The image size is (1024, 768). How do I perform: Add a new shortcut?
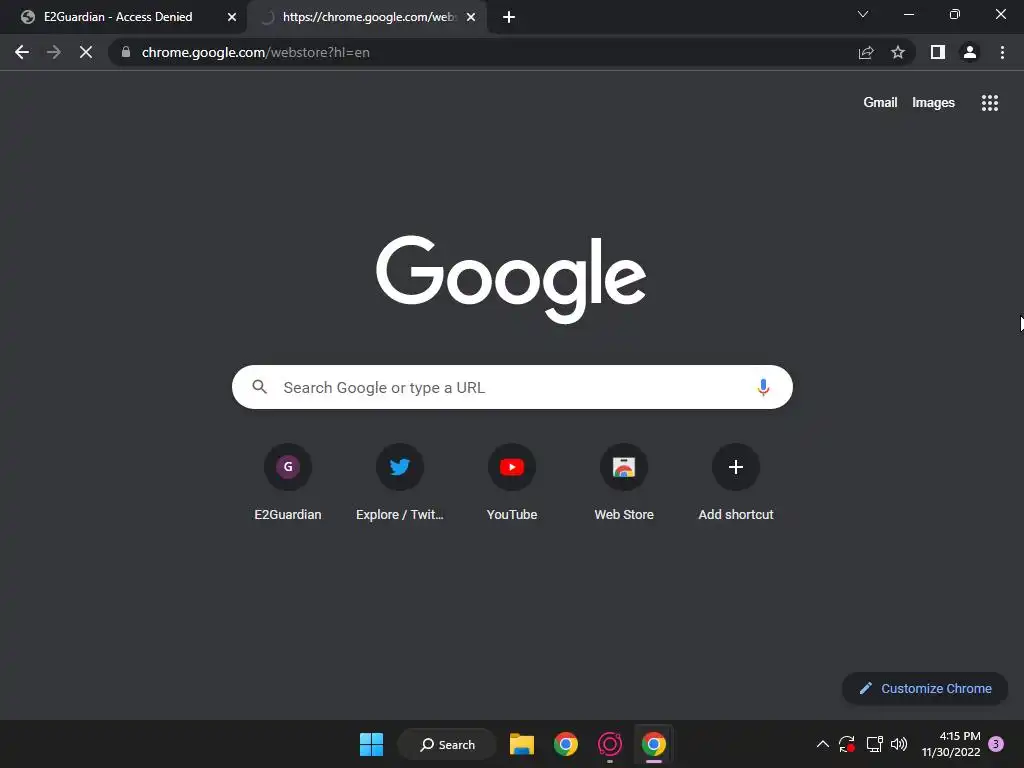(736, 482)
